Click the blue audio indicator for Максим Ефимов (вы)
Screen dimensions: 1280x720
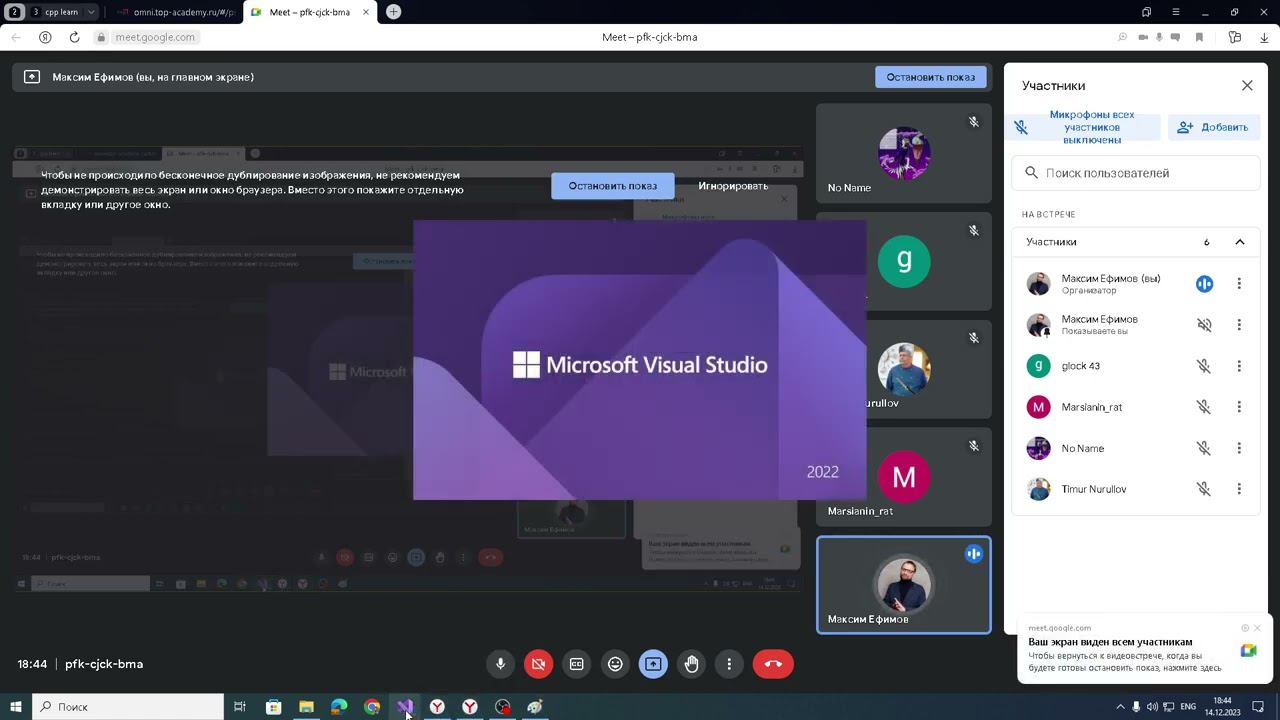(1204, 284)
